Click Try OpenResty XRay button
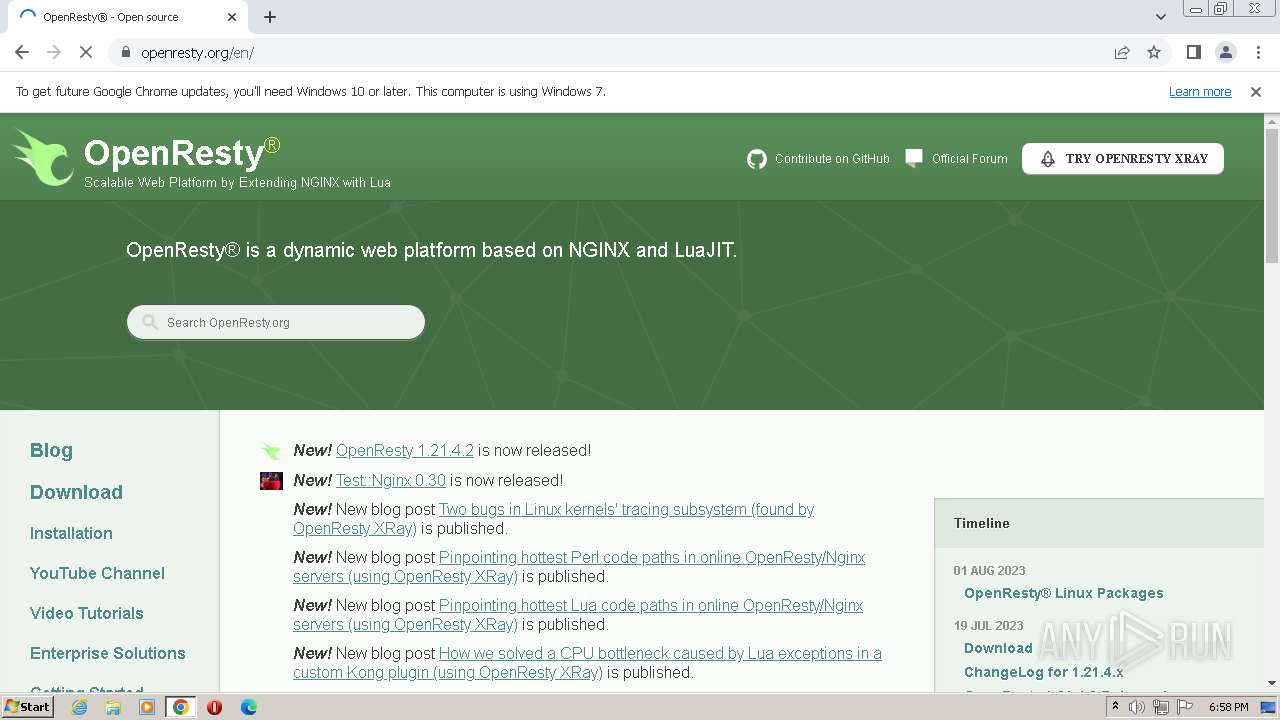 tap(1123, 159)
